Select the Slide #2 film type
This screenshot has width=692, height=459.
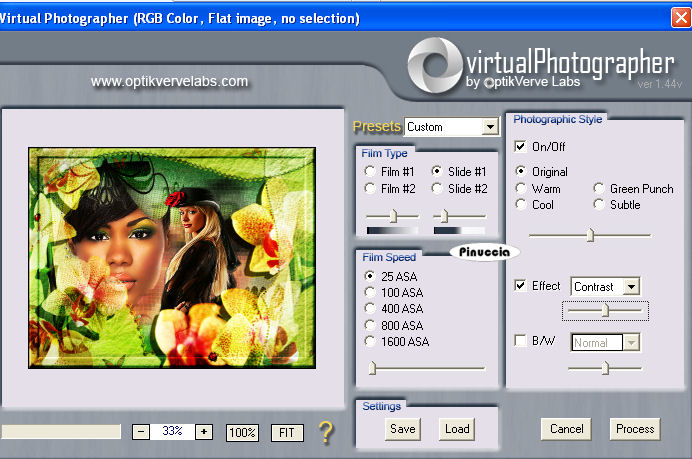pyautogui.click(x=437, y=188)
